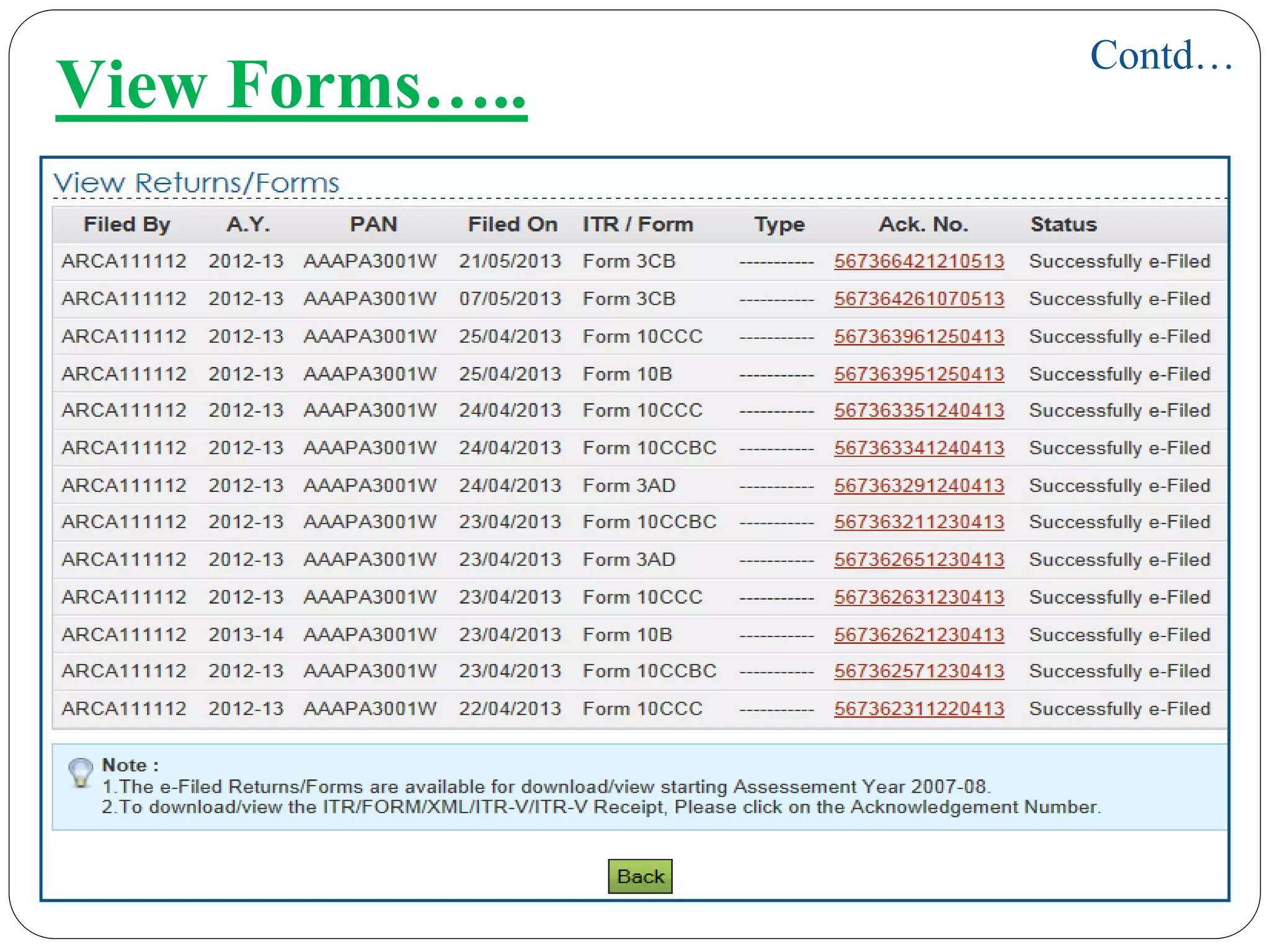Click Form 10B filed on 25/04/2013
Screen dimensions: 1270x952
coord(628,374)
